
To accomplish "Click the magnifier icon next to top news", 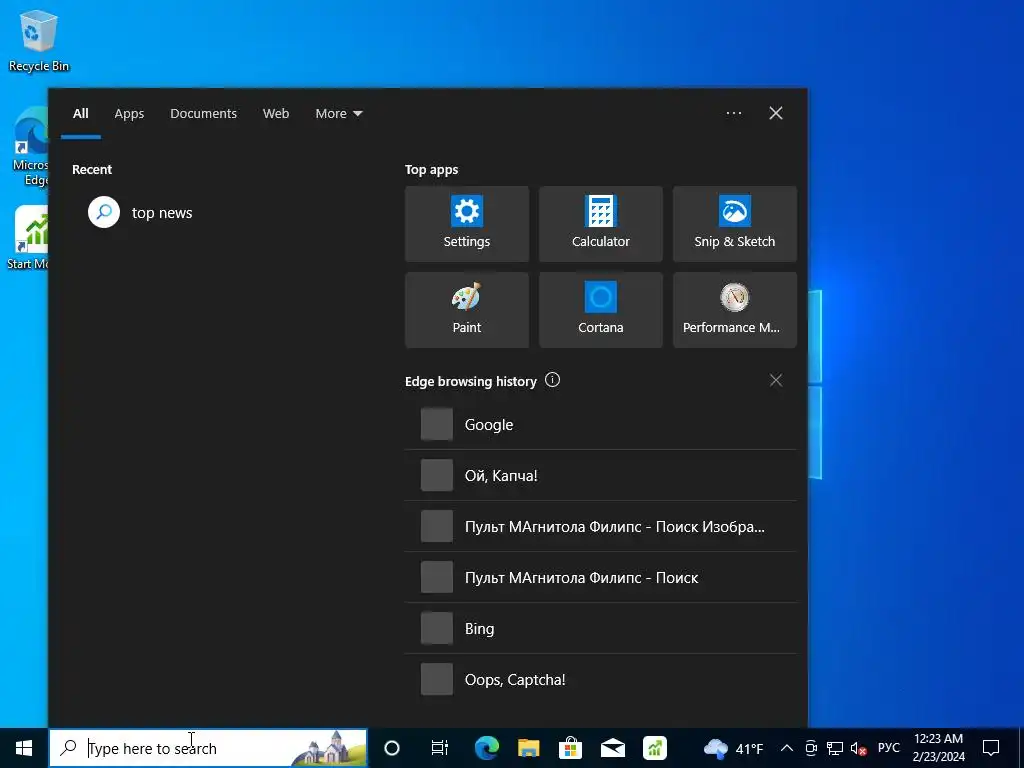I will click(104, 212).
